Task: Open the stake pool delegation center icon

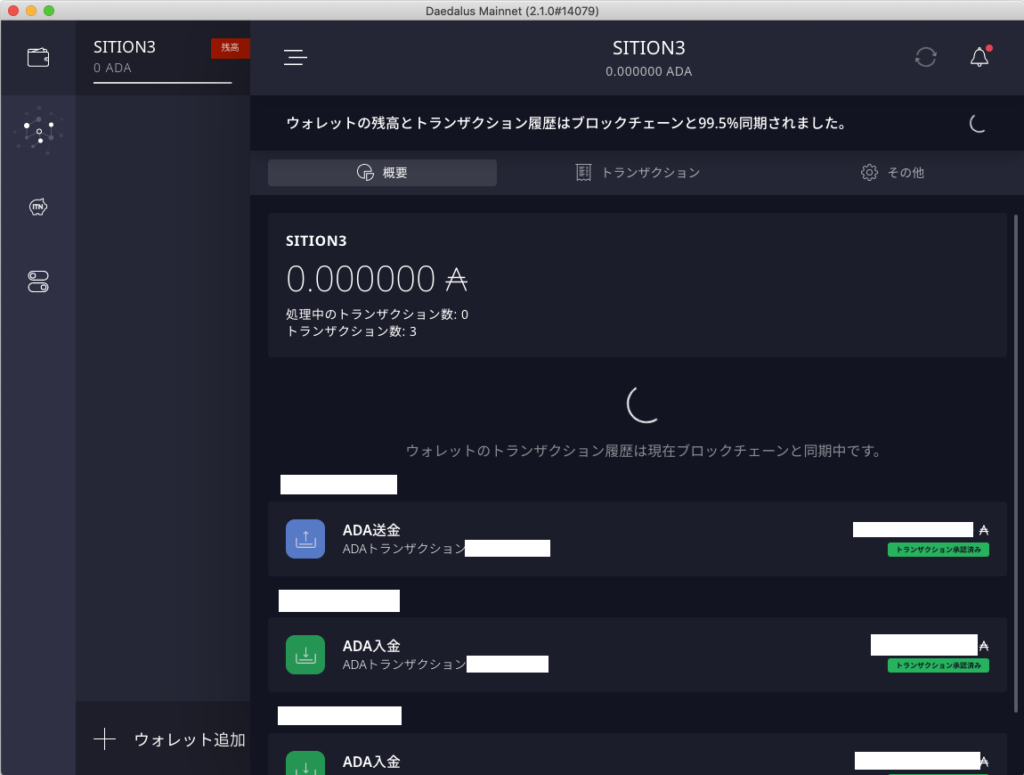Action: (38, 132)
